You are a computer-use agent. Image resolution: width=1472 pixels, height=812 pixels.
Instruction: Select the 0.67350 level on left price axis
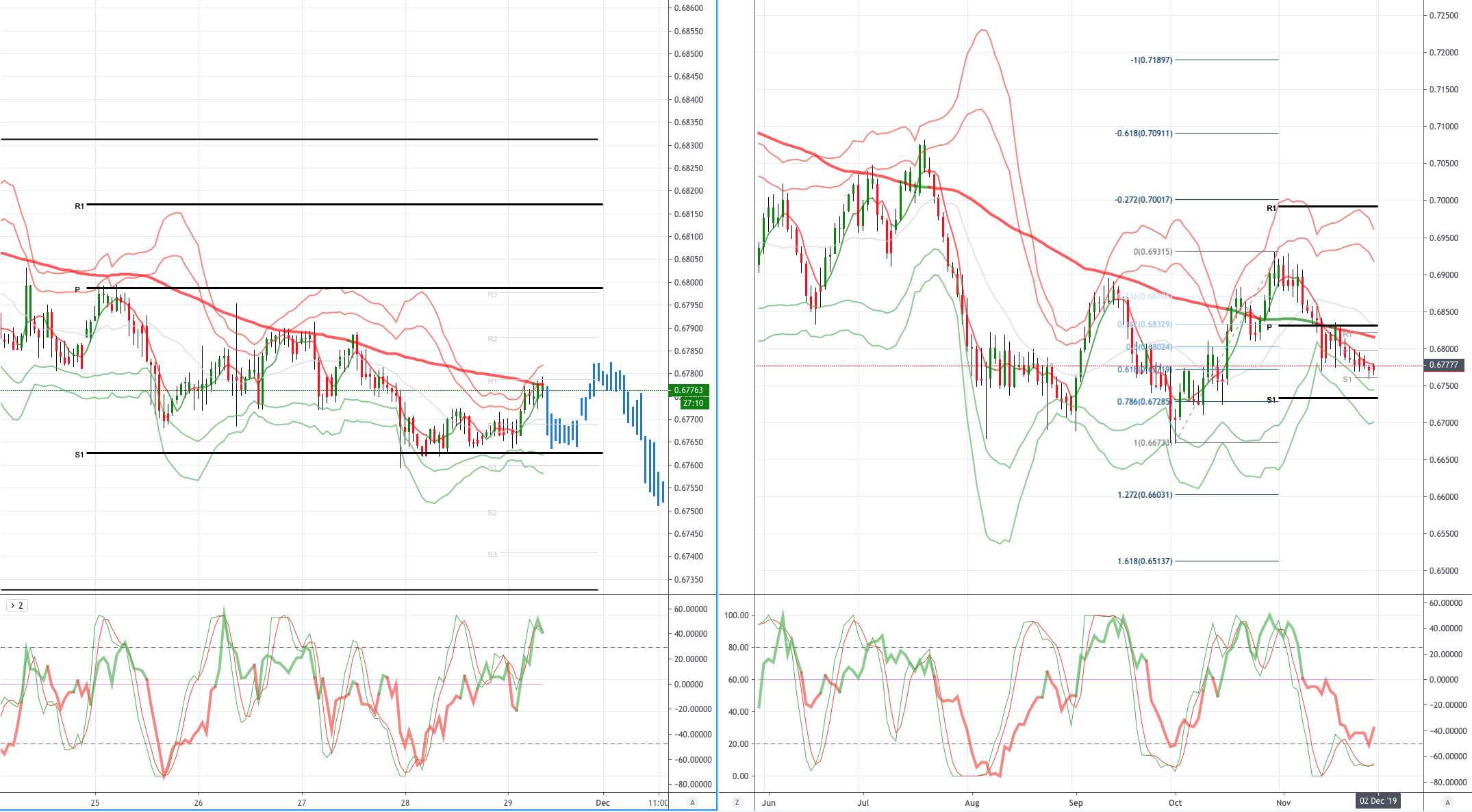689,580
